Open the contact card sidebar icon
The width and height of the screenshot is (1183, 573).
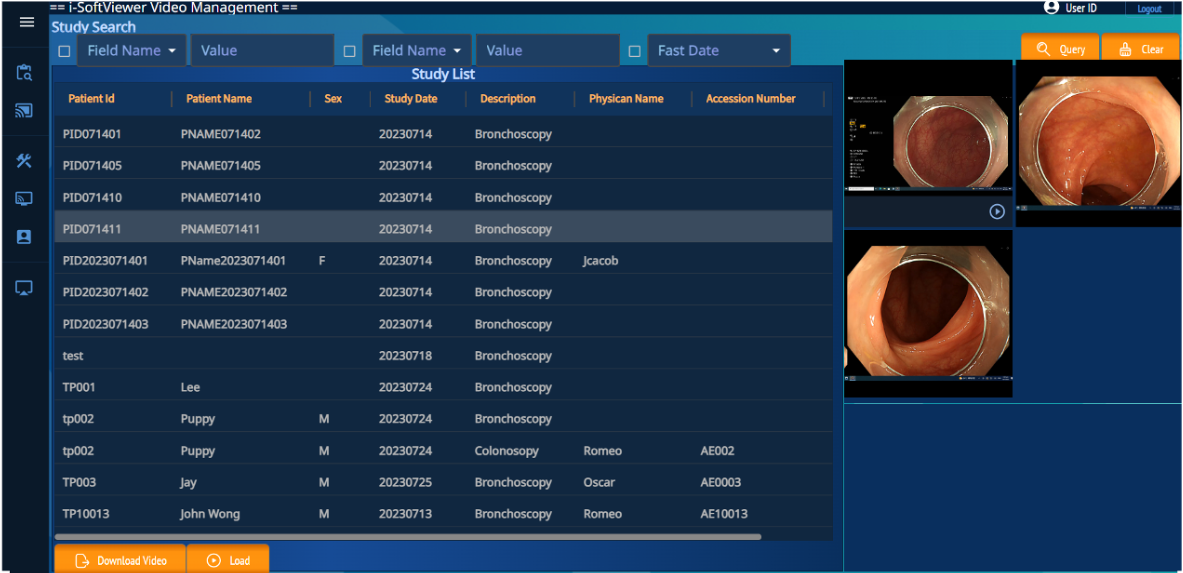pyautogui.click(x=24, y=237)
